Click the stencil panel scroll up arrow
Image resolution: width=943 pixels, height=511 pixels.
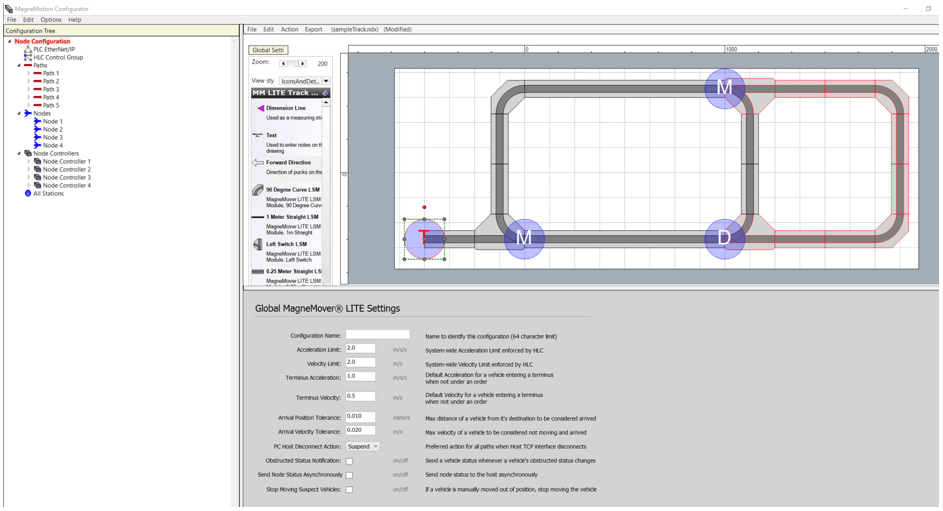tap(326, 103)
